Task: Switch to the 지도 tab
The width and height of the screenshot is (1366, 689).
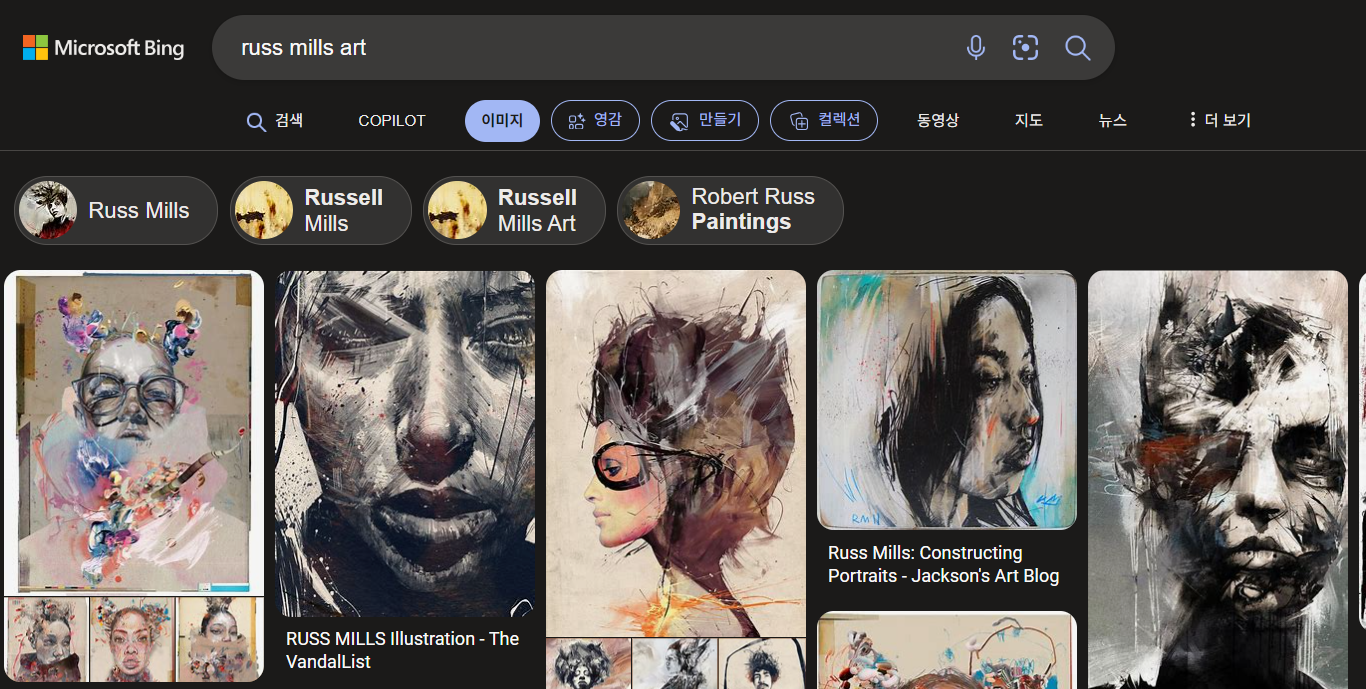Action: pos(1029,121)
